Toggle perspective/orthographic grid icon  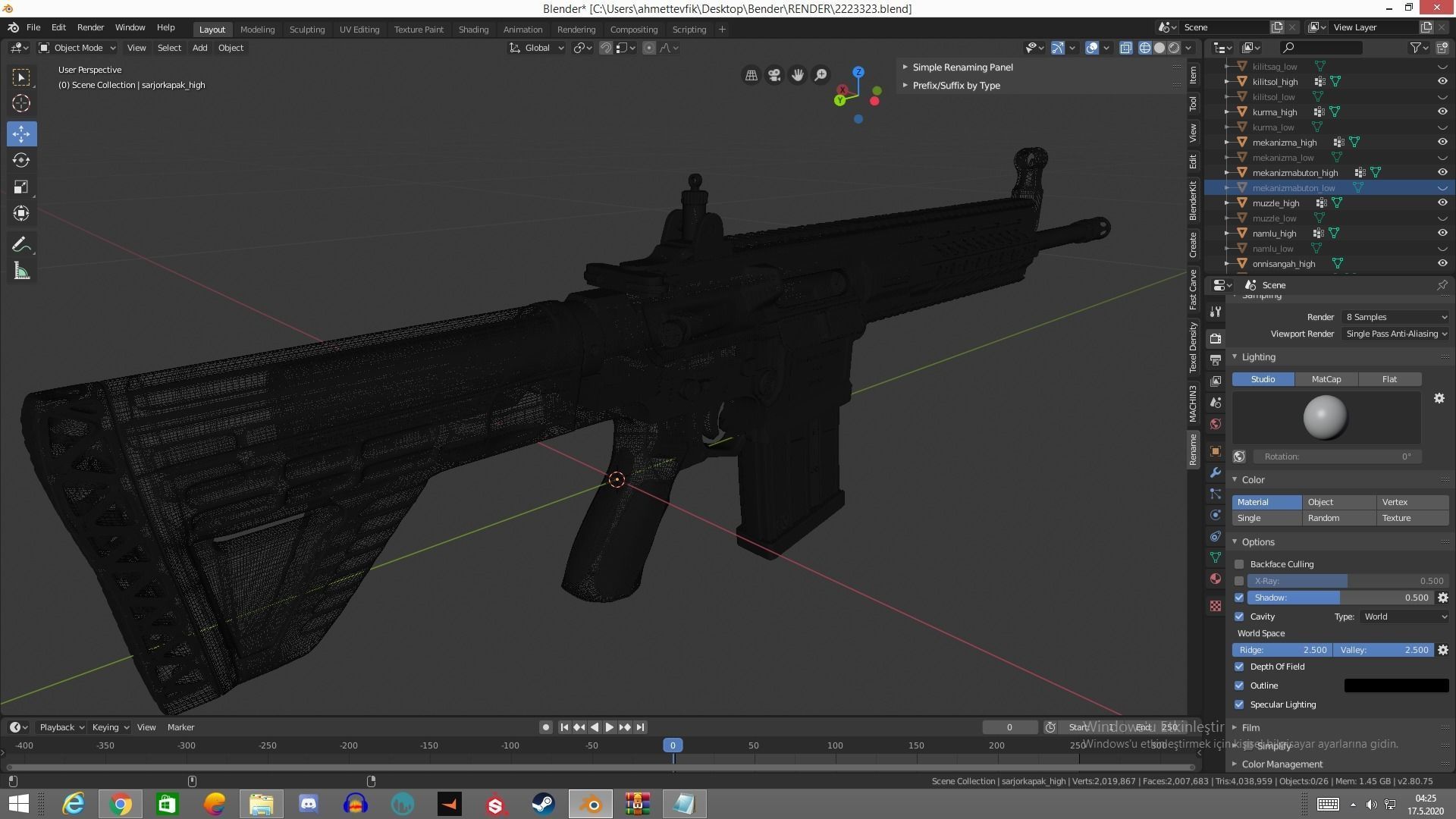tap(752, 75)
